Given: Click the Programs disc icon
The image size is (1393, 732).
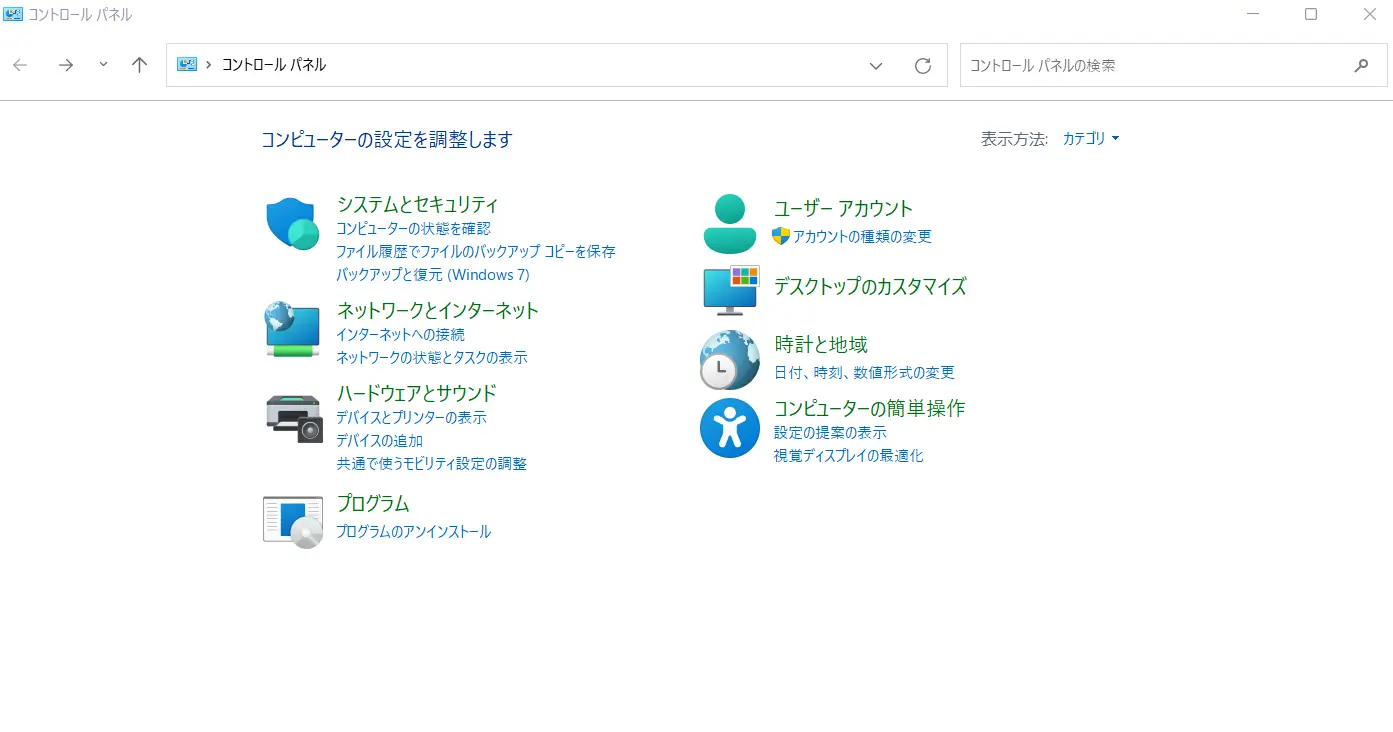Looking at the screenshot, I should click(x=293, y=521).
